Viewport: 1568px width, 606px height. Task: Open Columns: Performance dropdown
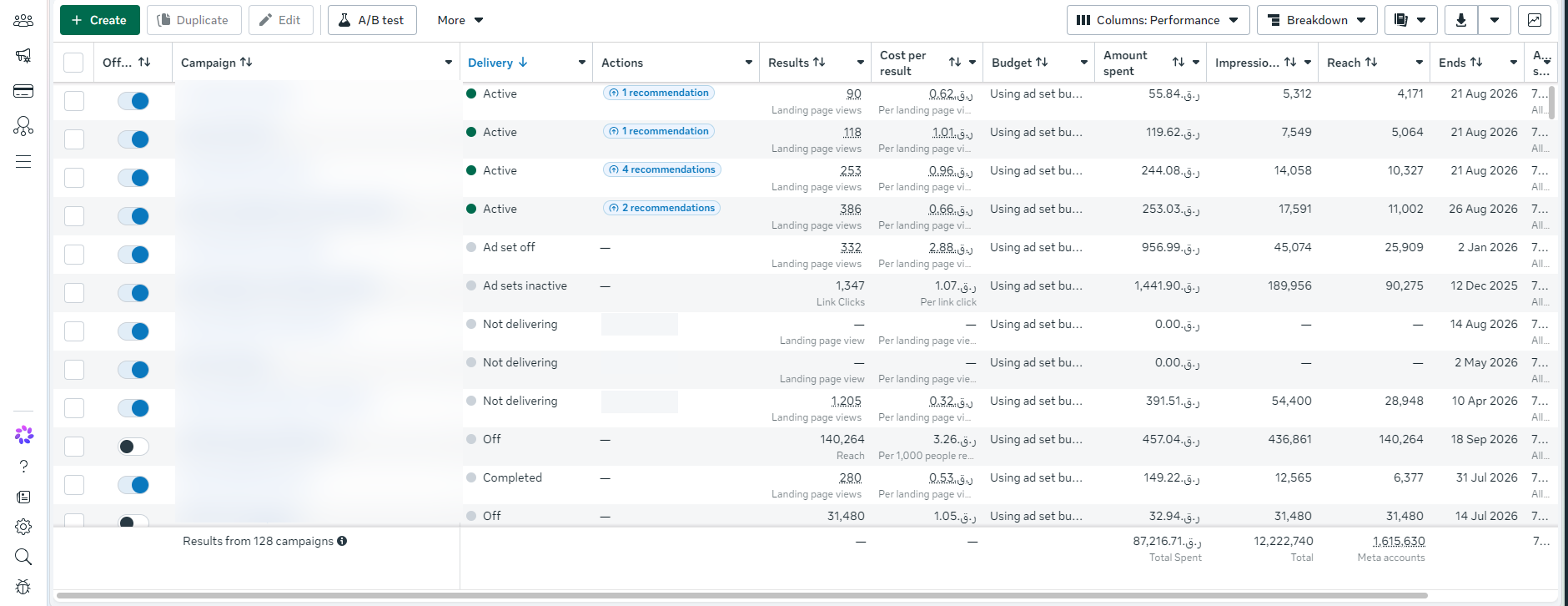tap(1158, 20)
